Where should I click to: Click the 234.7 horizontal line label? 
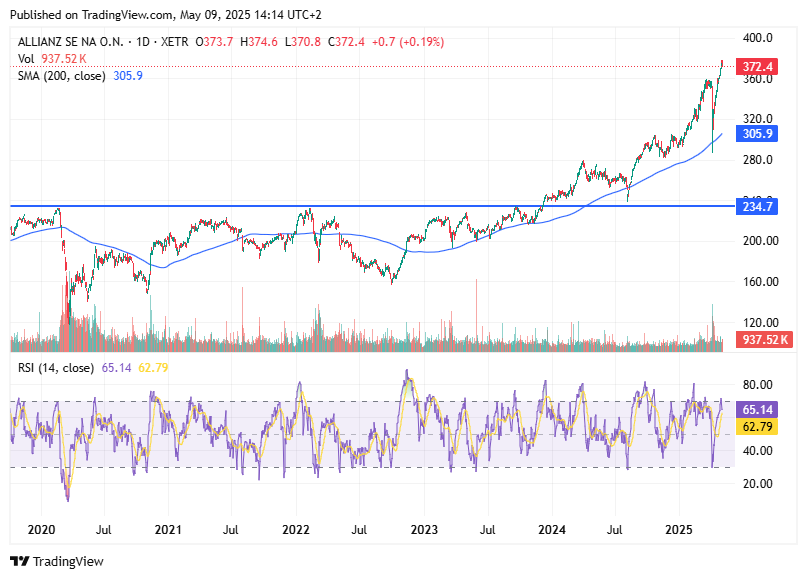[x=757, y=206]
